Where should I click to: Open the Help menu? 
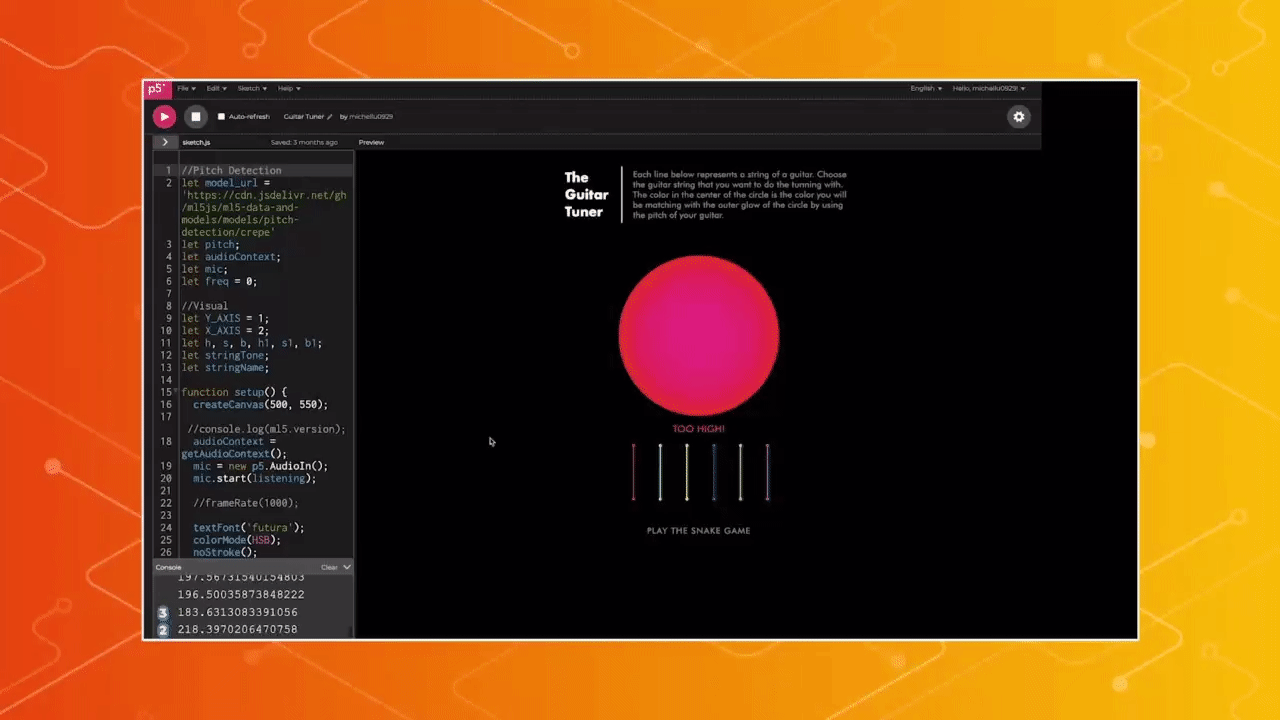[x=289, y=89]
